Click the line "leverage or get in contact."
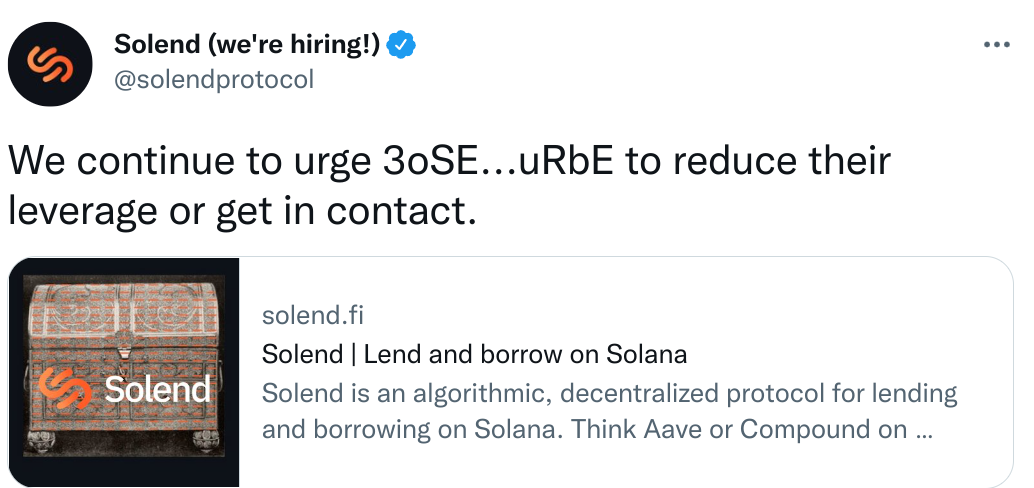Screen dimensions: 1034x488 pyautogui.click(x=241, y=211)
